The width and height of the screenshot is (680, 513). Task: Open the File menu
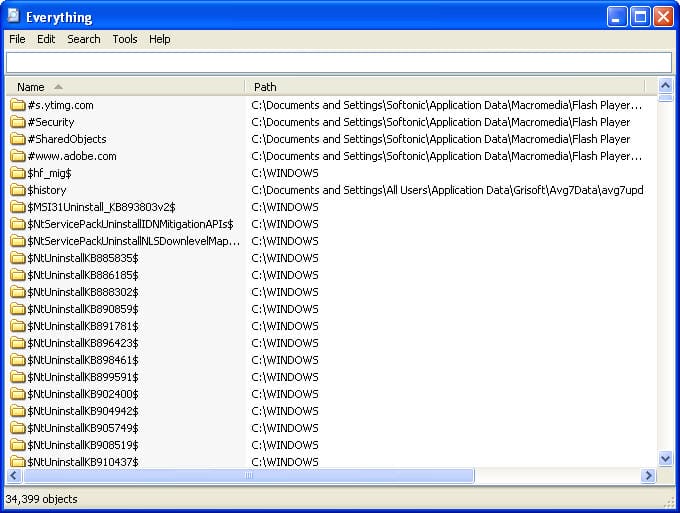click(17, 39)
